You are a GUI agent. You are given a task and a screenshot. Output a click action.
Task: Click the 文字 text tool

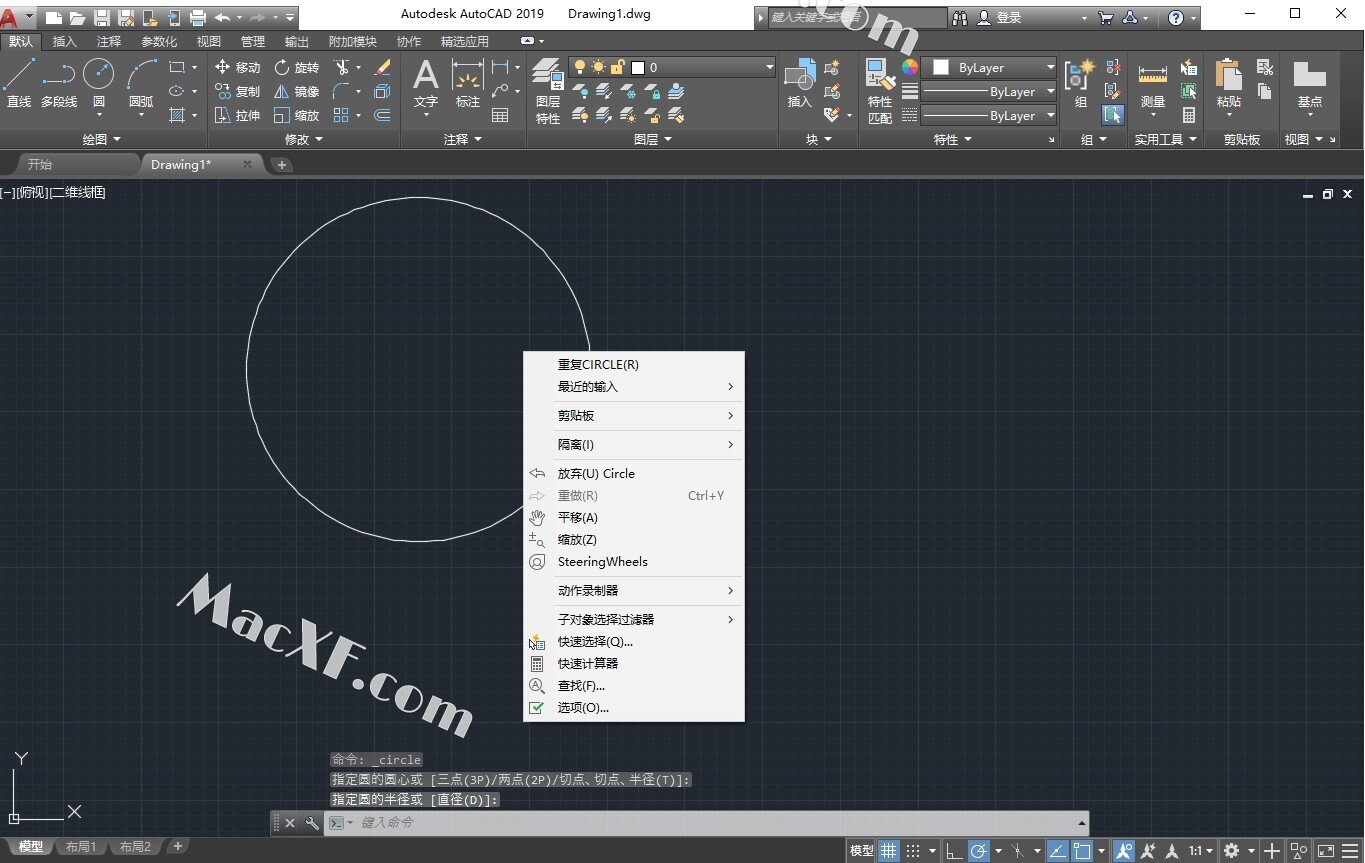426,82
